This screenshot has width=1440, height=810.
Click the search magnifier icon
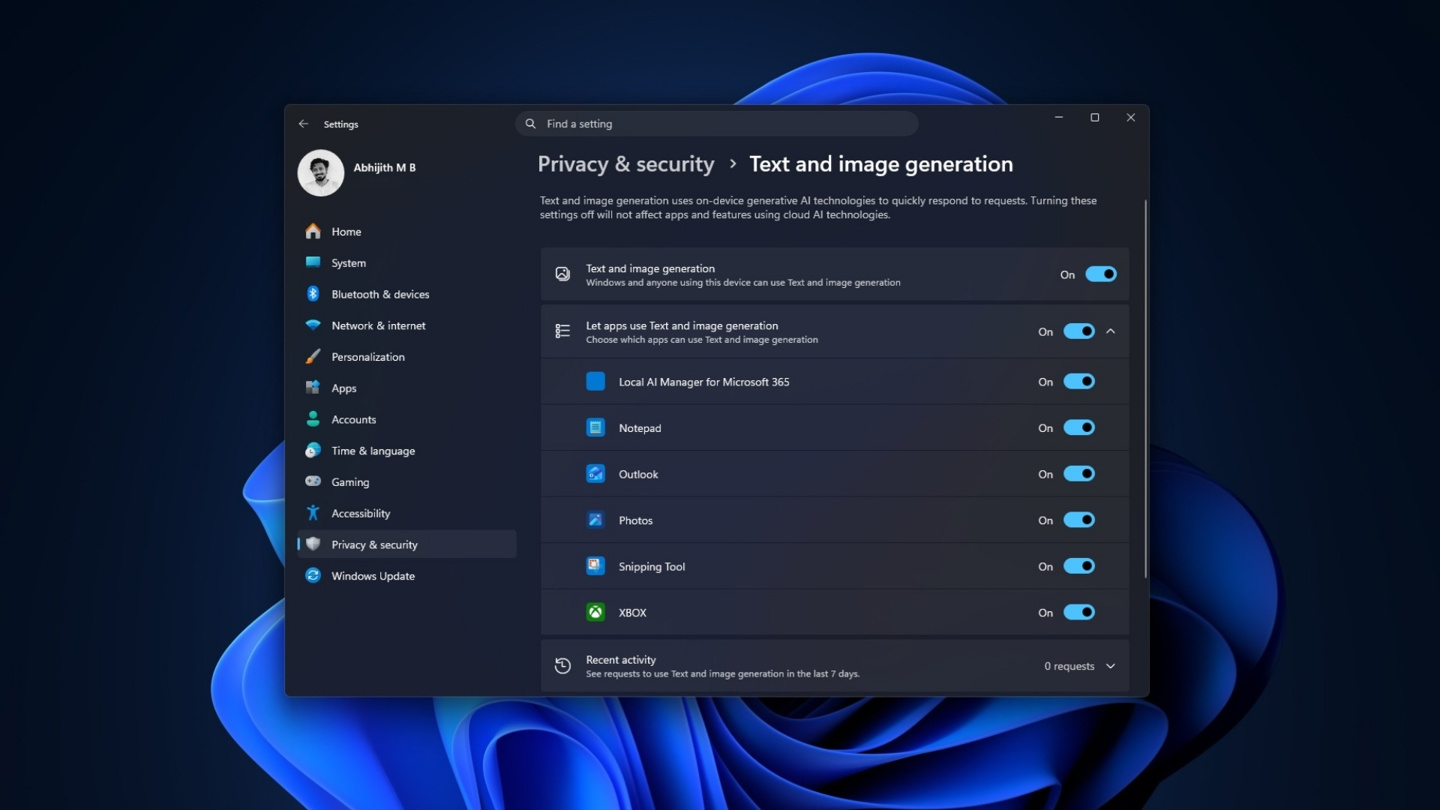[531, 124]
